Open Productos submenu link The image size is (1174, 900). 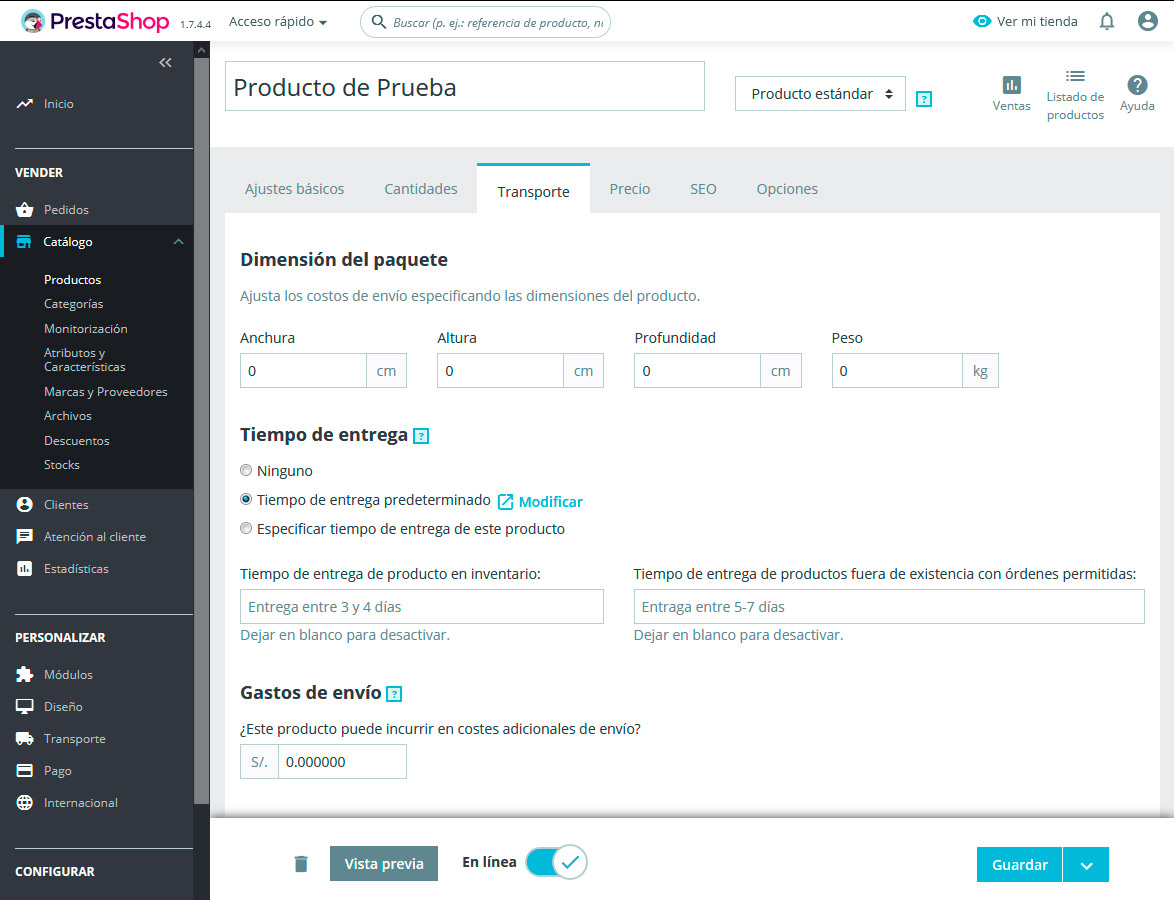[x=73, y=280]
